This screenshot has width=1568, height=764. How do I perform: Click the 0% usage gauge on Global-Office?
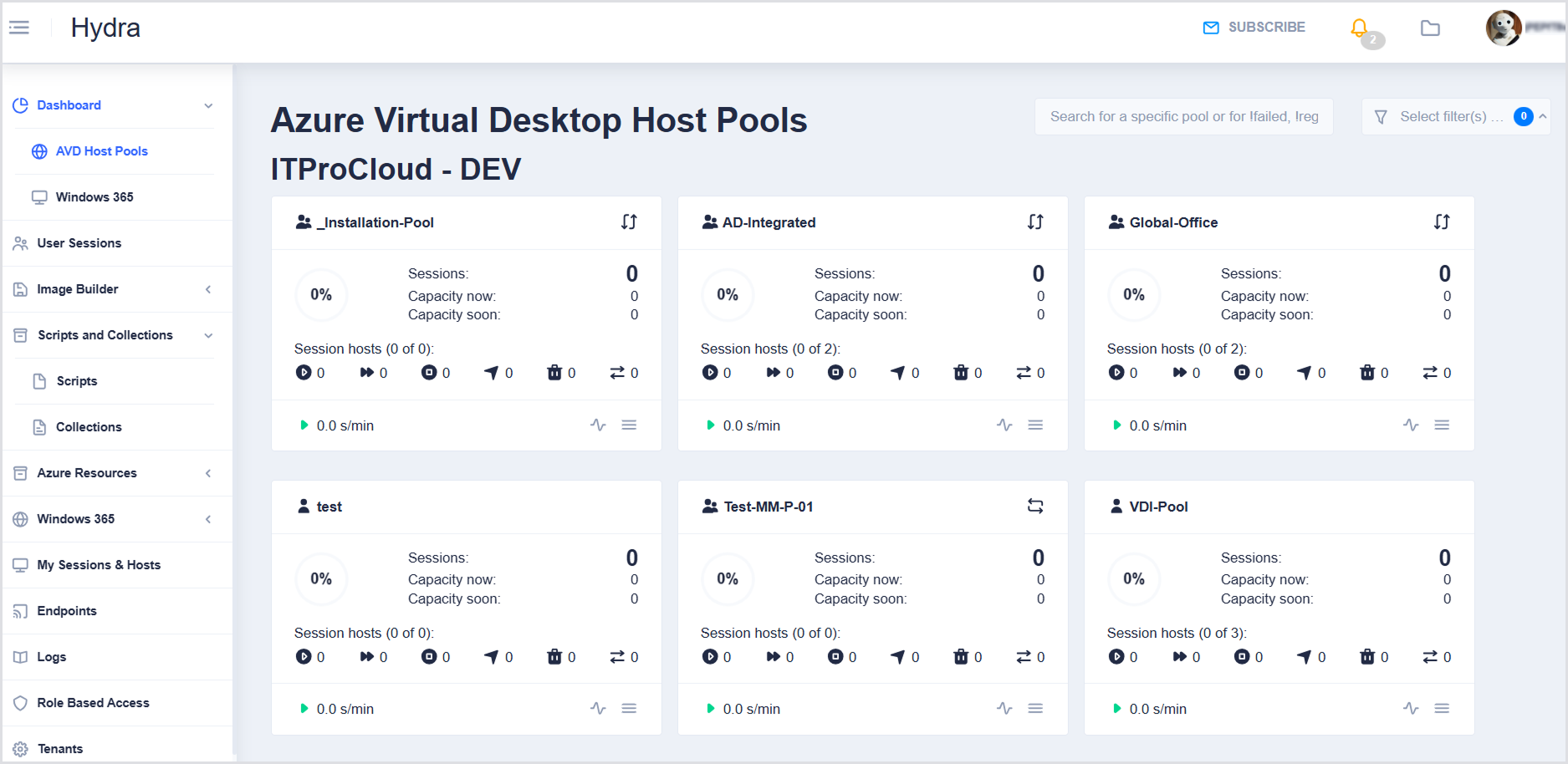point(1133,295)
